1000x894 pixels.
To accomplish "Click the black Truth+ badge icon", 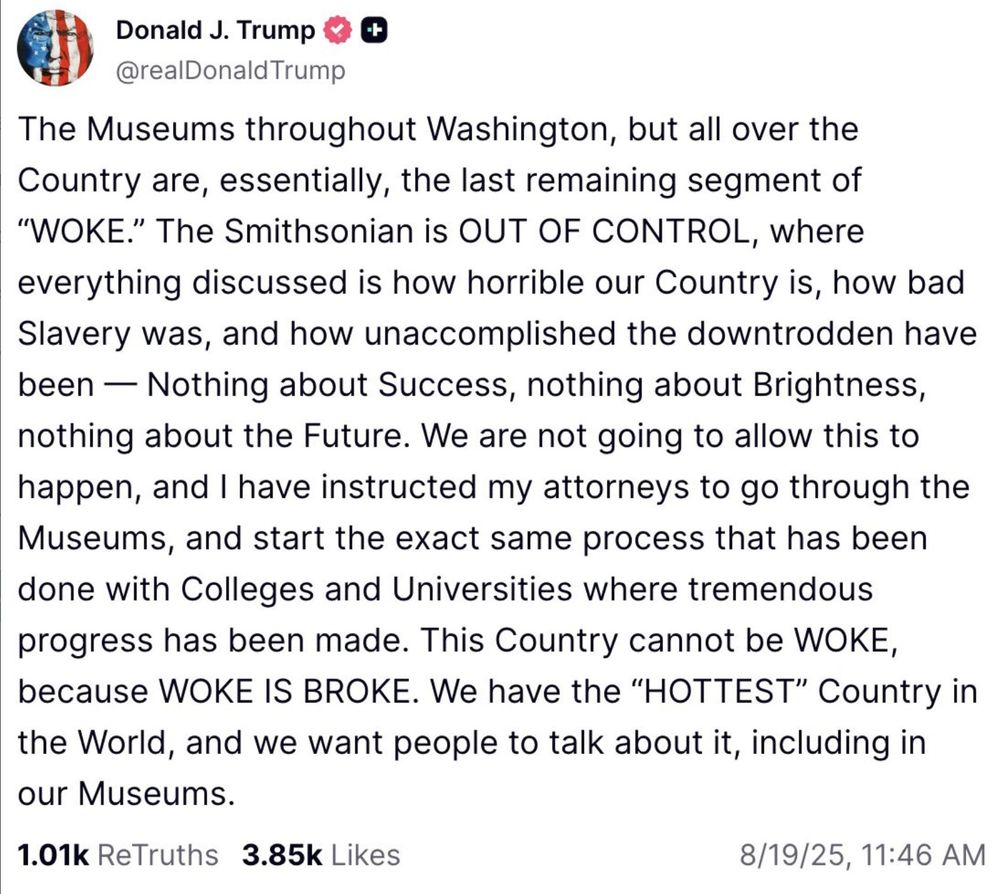I will (x=374, y=29).
